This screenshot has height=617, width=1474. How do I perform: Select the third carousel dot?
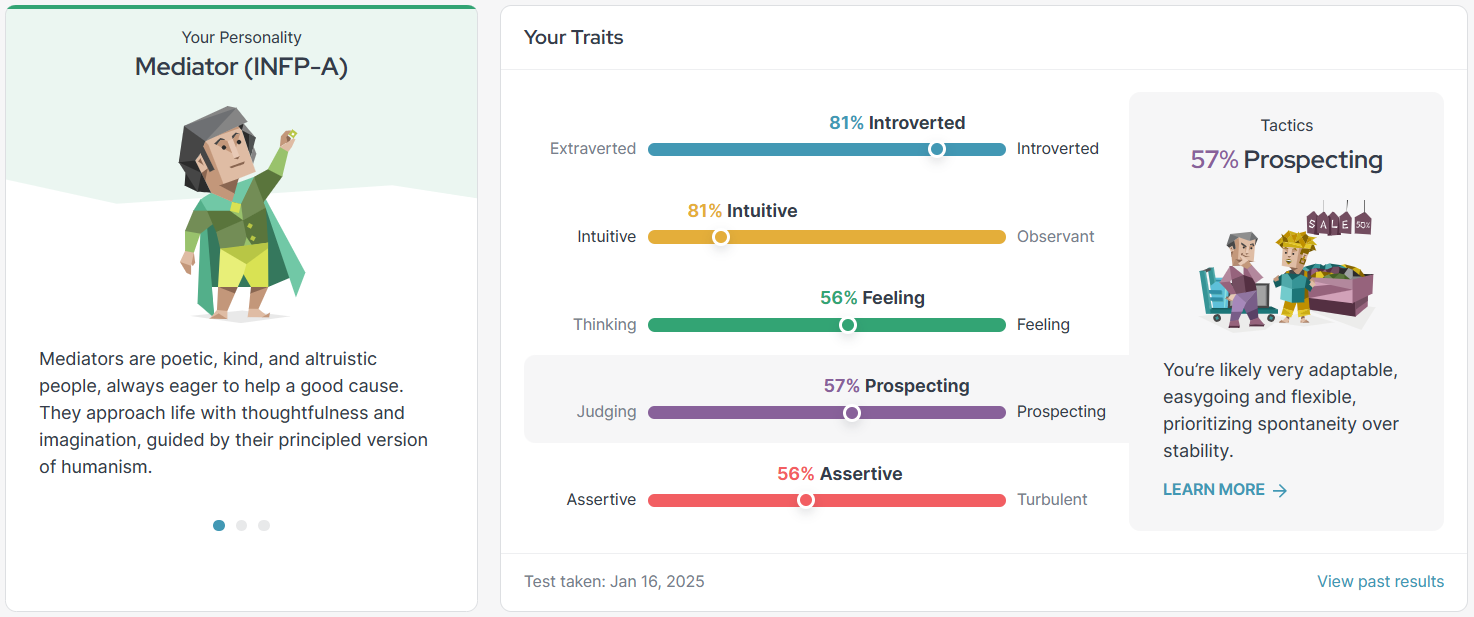tap(264, 525)
